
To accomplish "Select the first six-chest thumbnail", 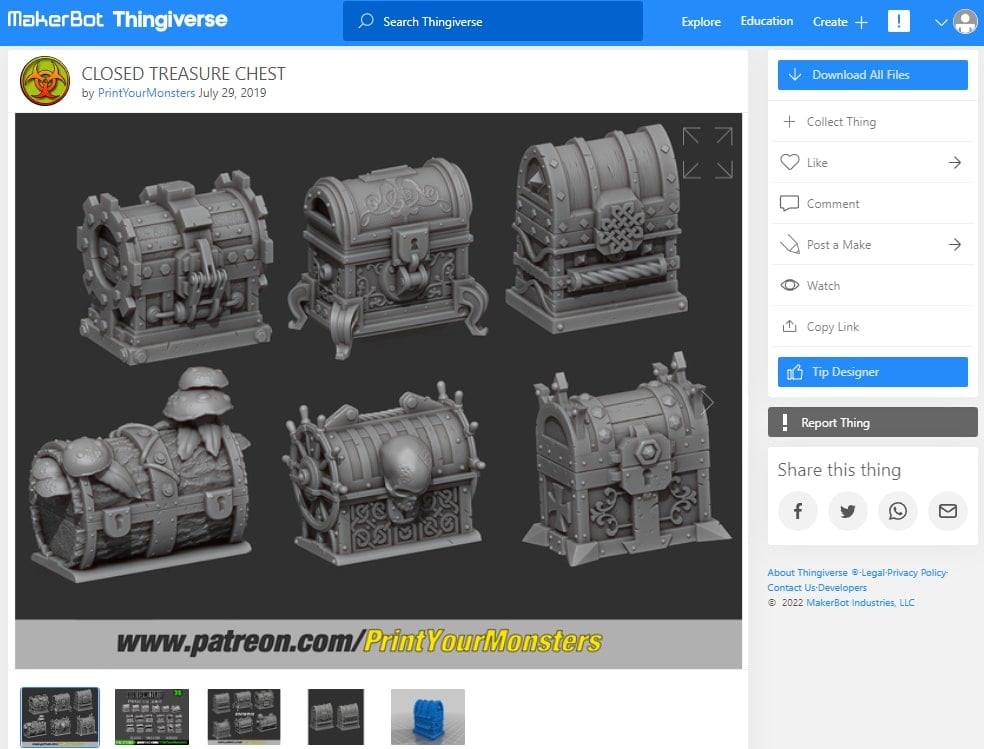I will pos(60,717).
